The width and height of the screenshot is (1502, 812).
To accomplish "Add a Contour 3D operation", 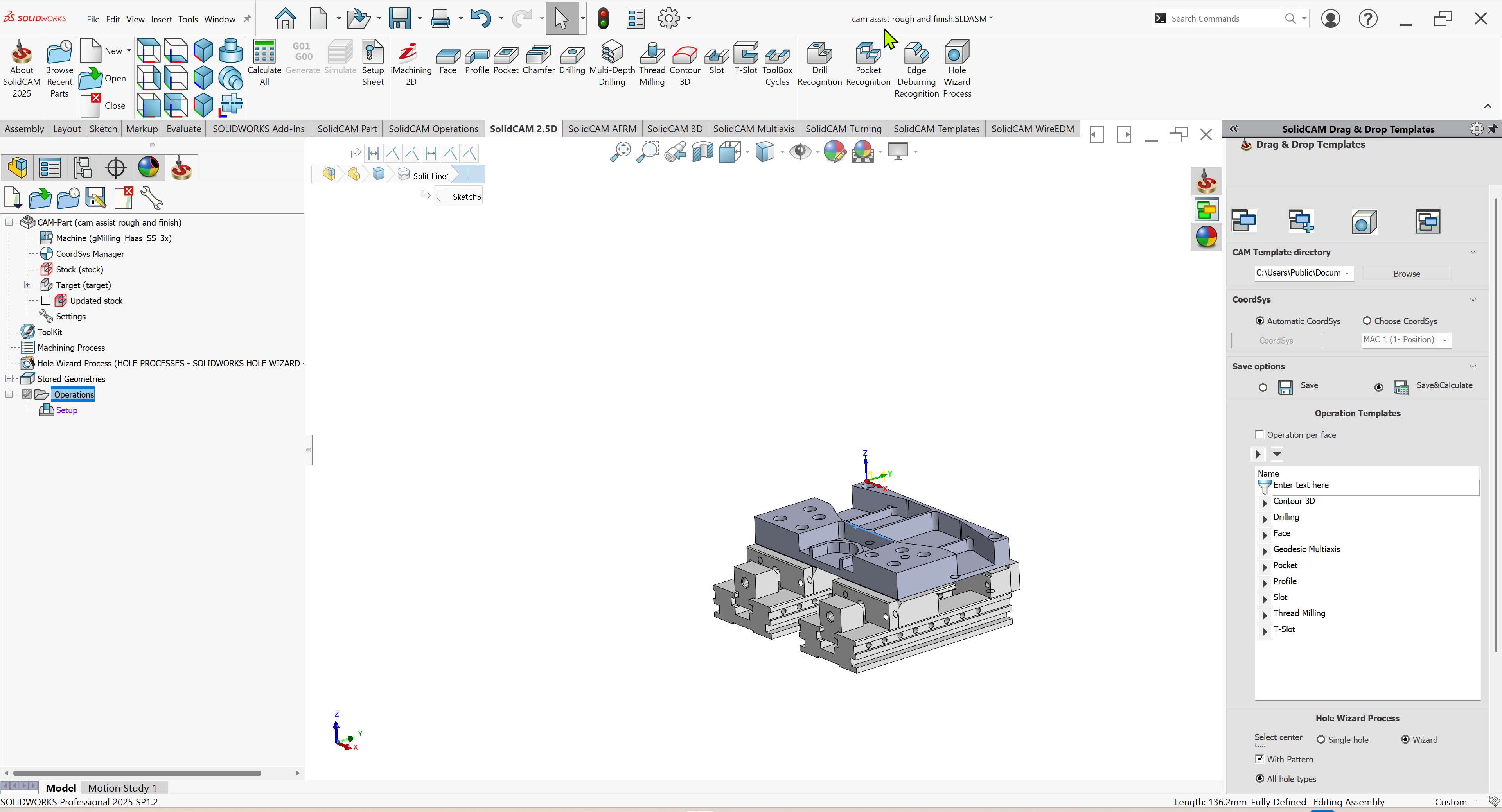I will click(685, 63).
